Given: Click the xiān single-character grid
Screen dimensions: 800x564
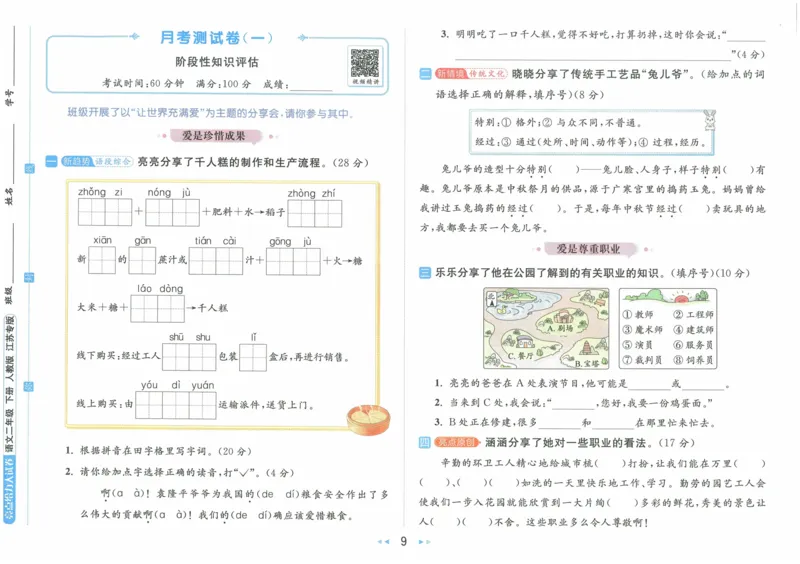Looking at the screenshot, I should pos(102,260).
